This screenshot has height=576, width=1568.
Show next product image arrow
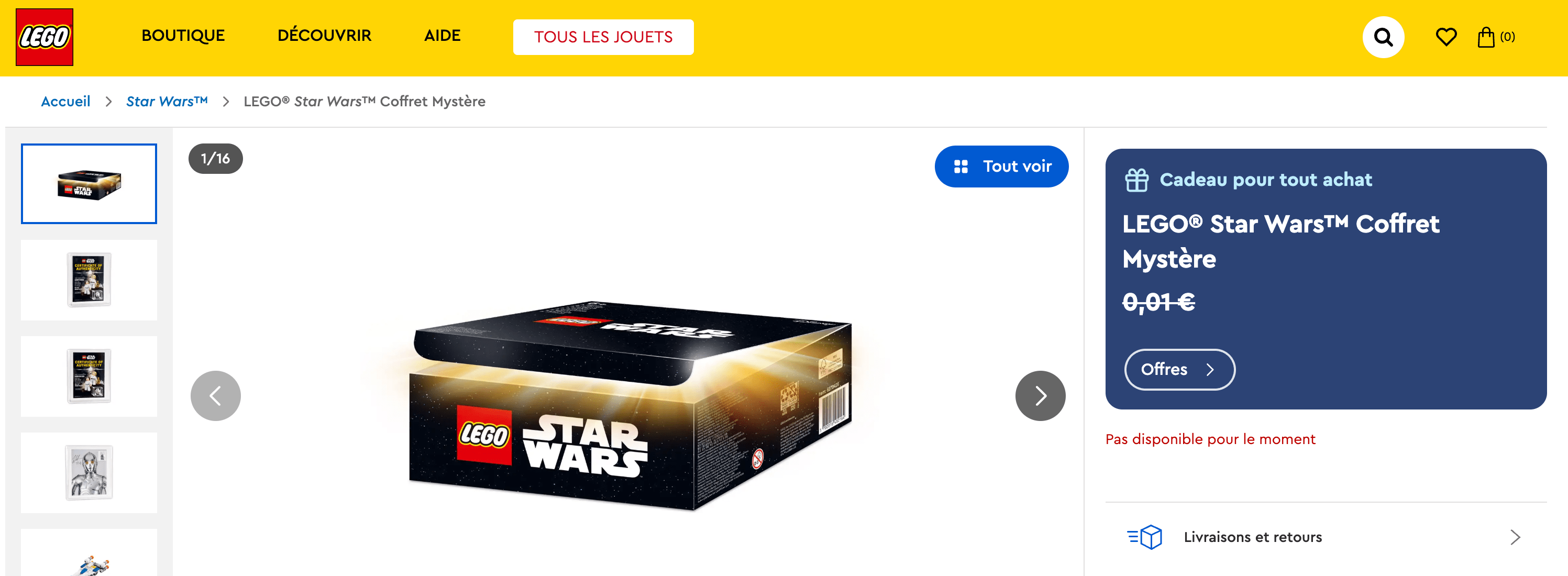point(1040,396)
